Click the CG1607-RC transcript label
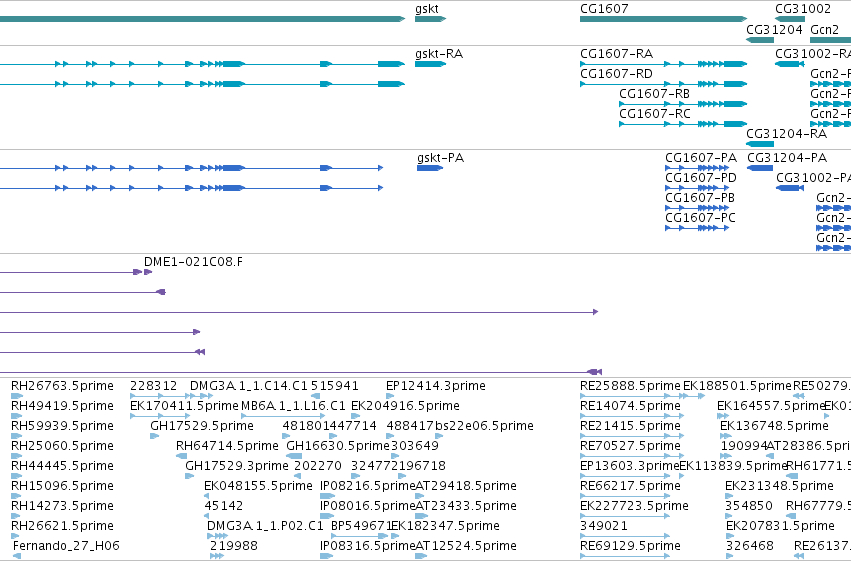 [x=655, y=114]
